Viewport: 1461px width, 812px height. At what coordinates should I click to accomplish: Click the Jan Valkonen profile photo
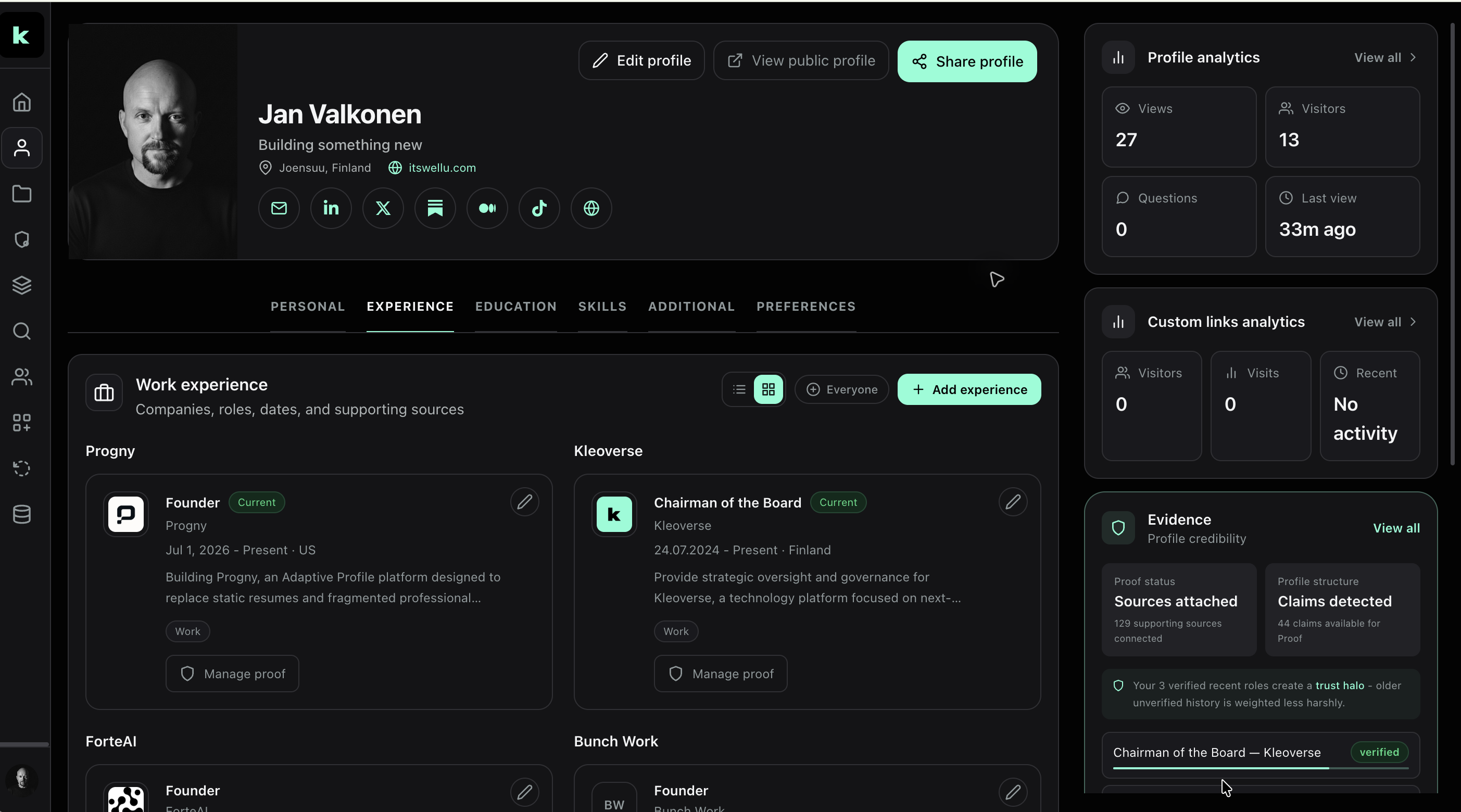[x=153, y=142]
